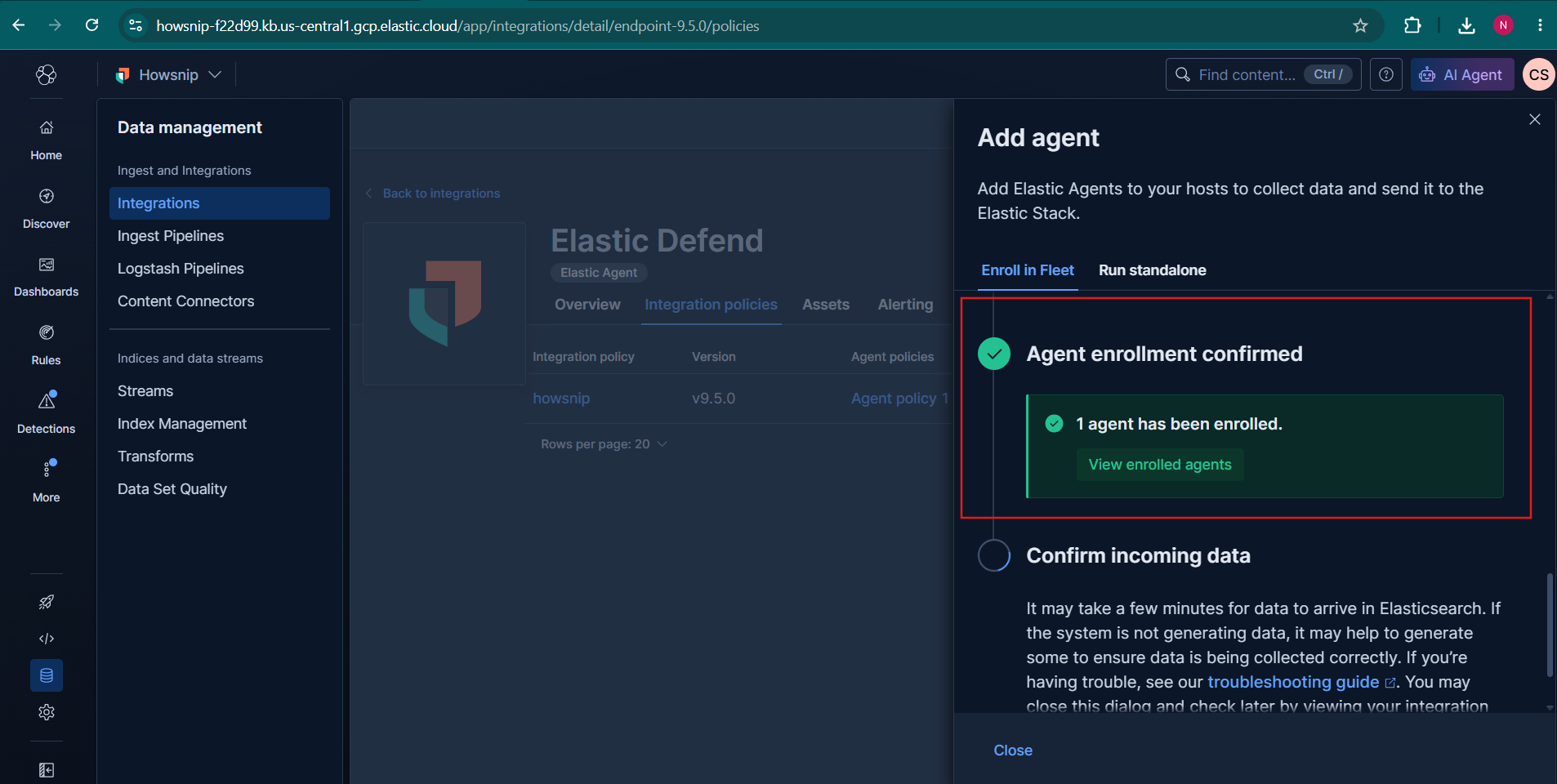This screenshot has height=784, width=1557.
Task: Reload the page in the browser
Action: click(x=92, y=25)
